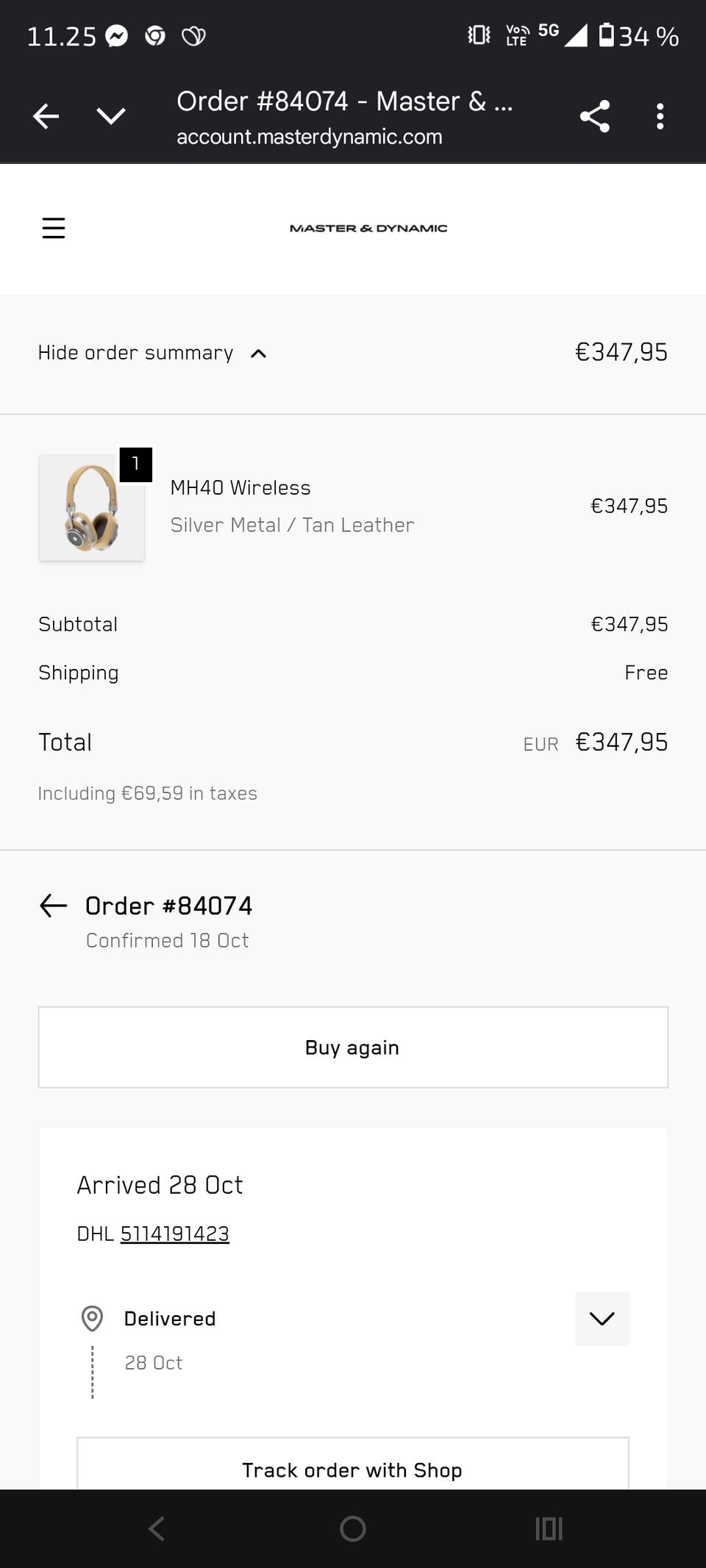Tap the share icon in the browser bar
The width and height of the screenshot is (706, 1568).
click(594, 116)
